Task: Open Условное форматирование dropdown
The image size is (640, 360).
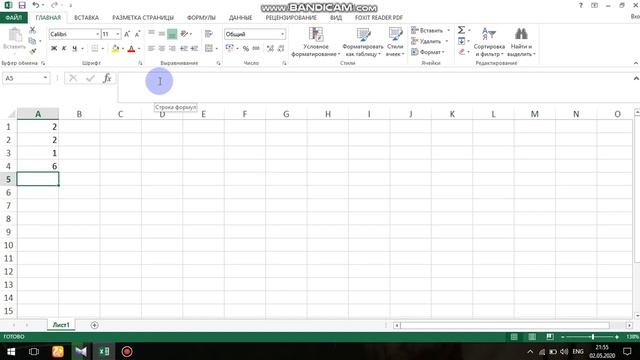Action: pos(316,42)
